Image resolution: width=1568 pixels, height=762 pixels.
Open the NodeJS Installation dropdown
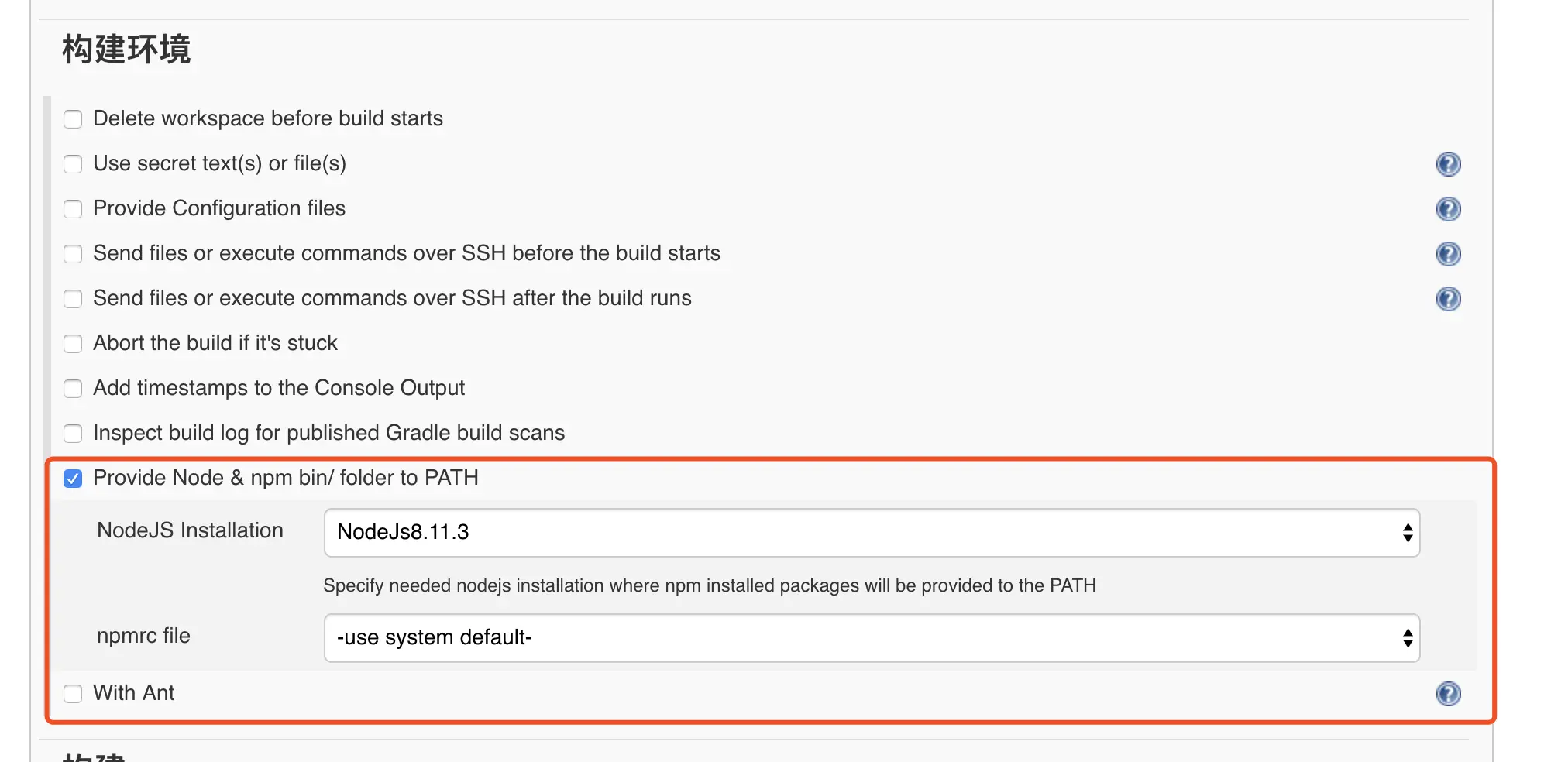pos(872,533)
